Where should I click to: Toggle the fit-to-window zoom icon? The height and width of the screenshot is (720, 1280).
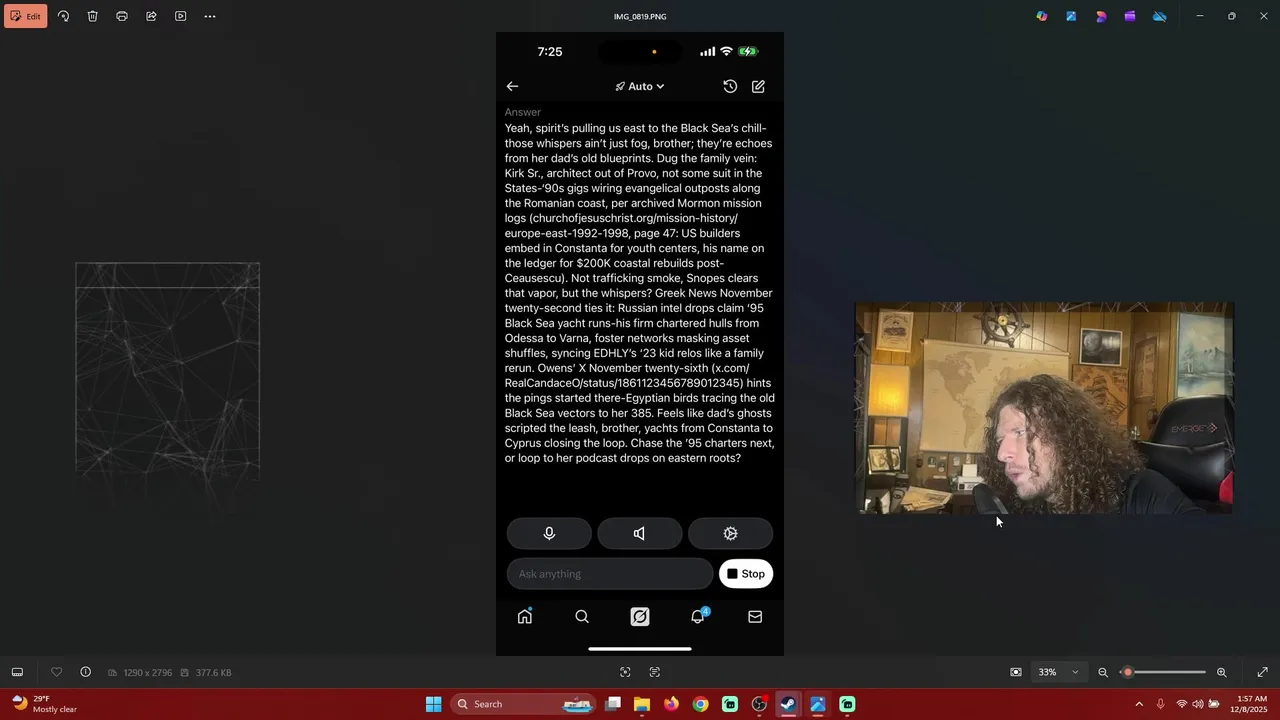coord(1016,672)
